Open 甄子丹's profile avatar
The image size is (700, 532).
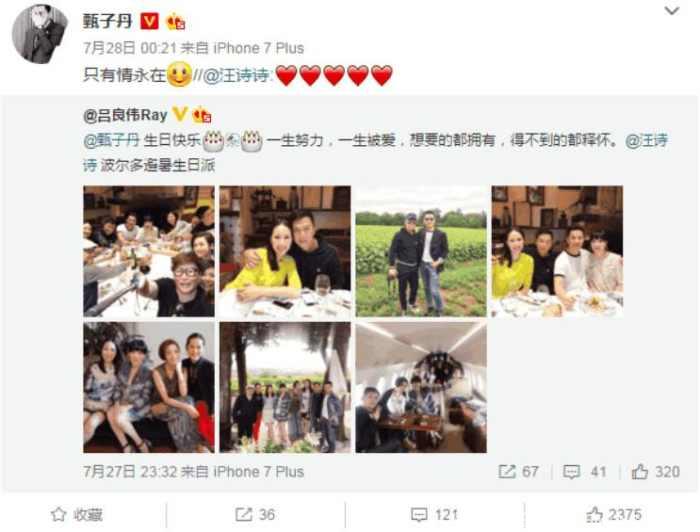(x=40, y=33)
